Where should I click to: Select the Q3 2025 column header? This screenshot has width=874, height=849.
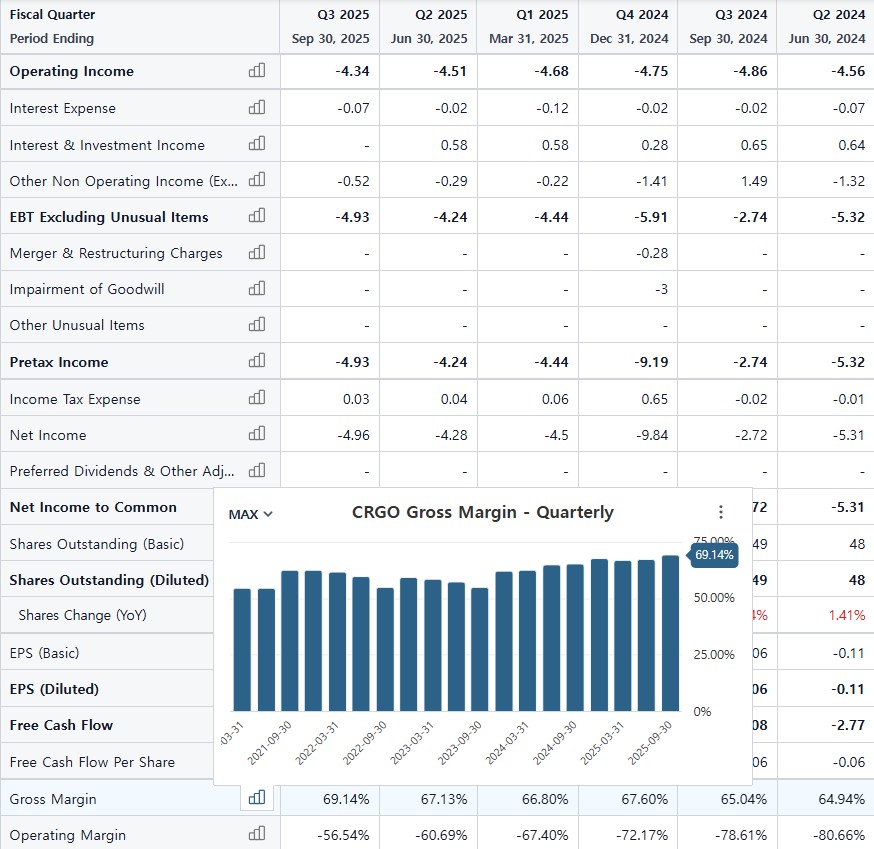point(330,27)
